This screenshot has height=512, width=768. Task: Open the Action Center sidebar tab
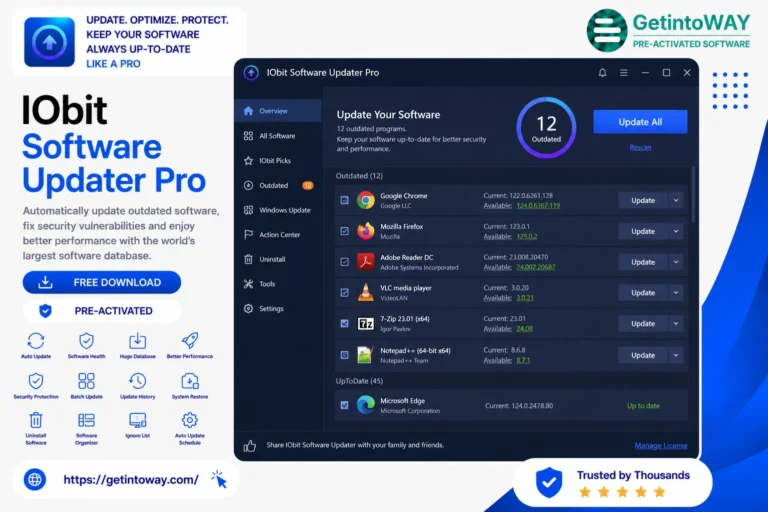pyautogui.click(x=278, y=234)
